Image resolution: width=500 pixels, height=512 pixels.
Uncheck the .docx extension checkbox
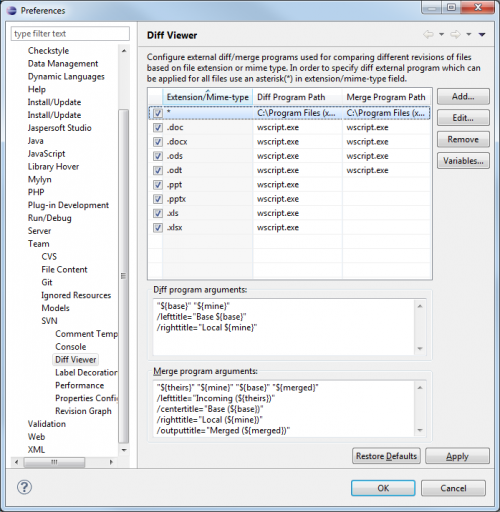[x=157, y=142]
